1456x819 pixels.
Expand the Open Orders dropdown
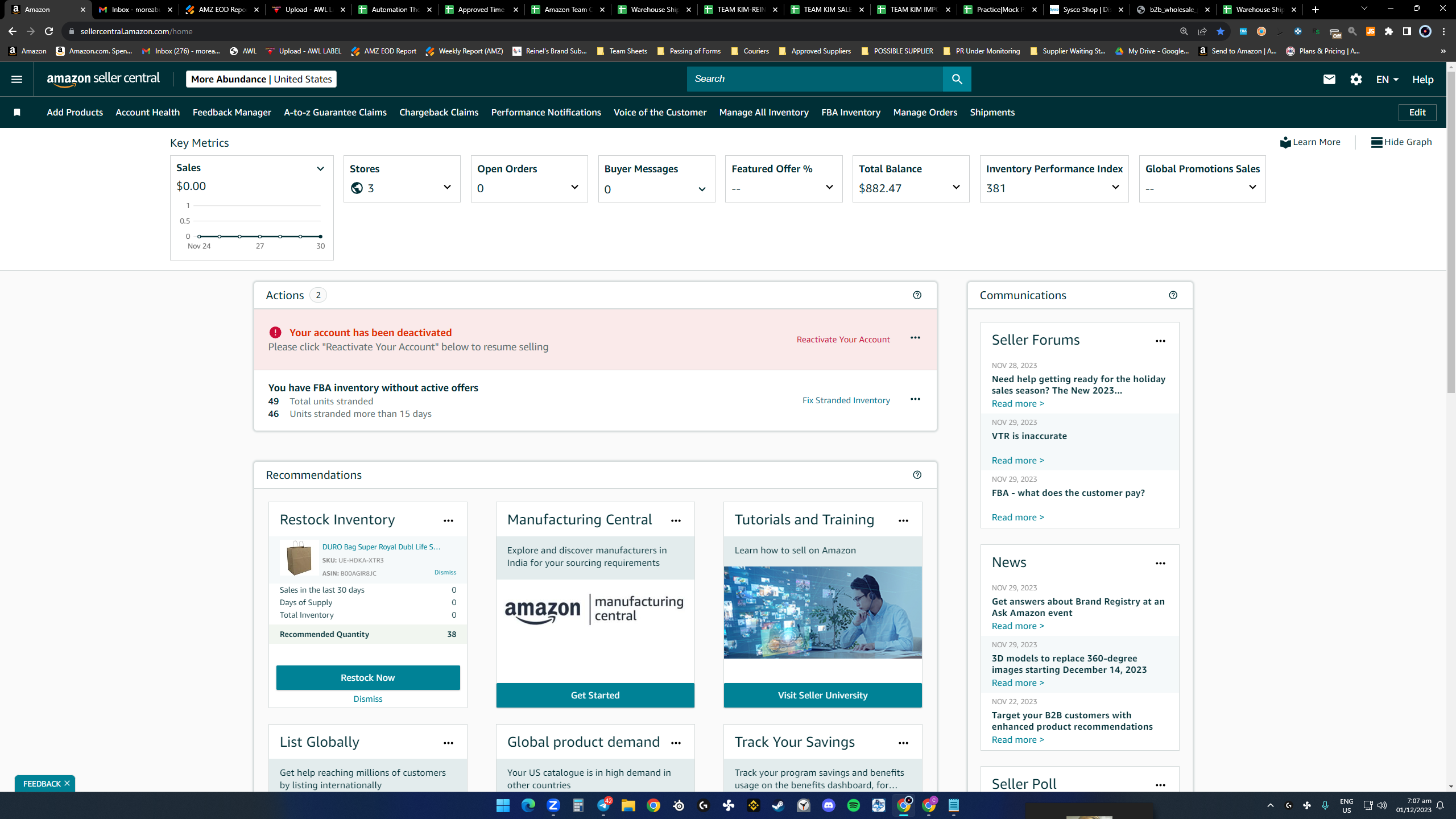[x=574, y=187]
